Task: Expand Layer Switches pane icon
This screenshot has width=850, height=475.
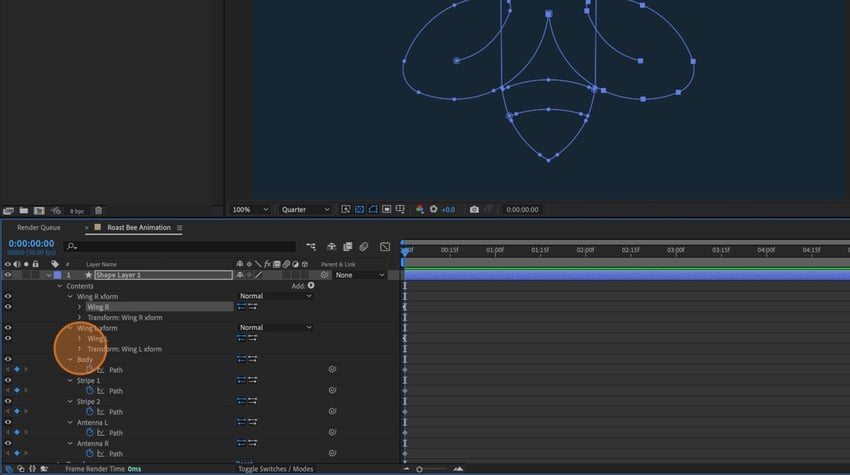Action: tap(9, 469)
